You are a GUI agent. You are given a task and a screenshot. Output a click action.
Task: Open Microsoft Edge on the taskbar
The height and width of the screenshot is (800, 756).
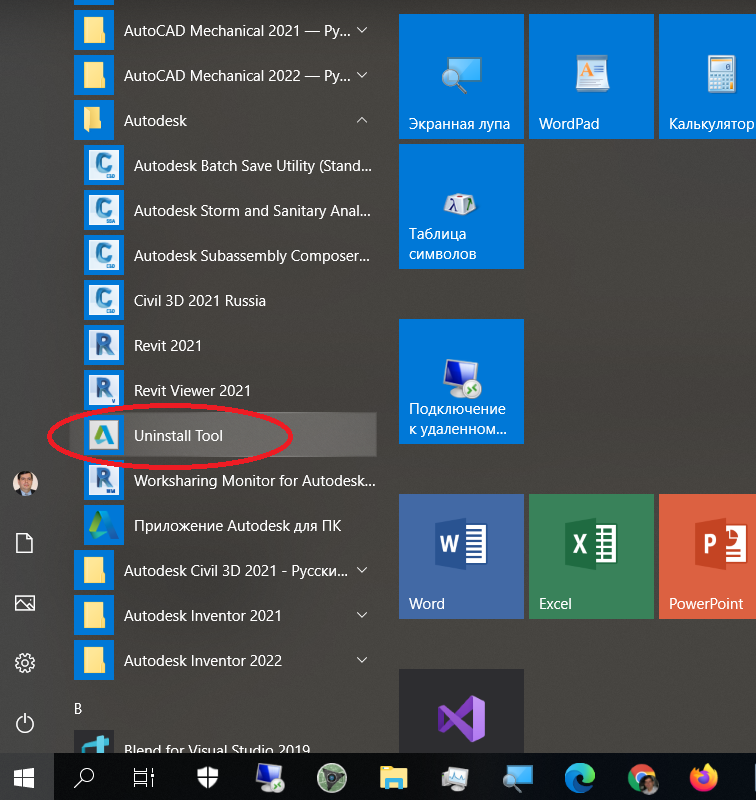coord(579,777)
